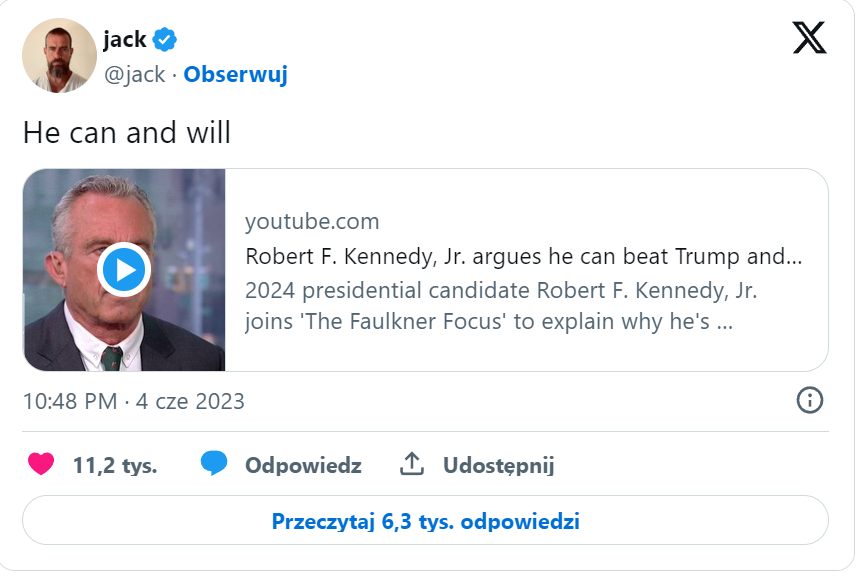Click the share upload arrow icon

pyautogui.click(x=412, y=464)
